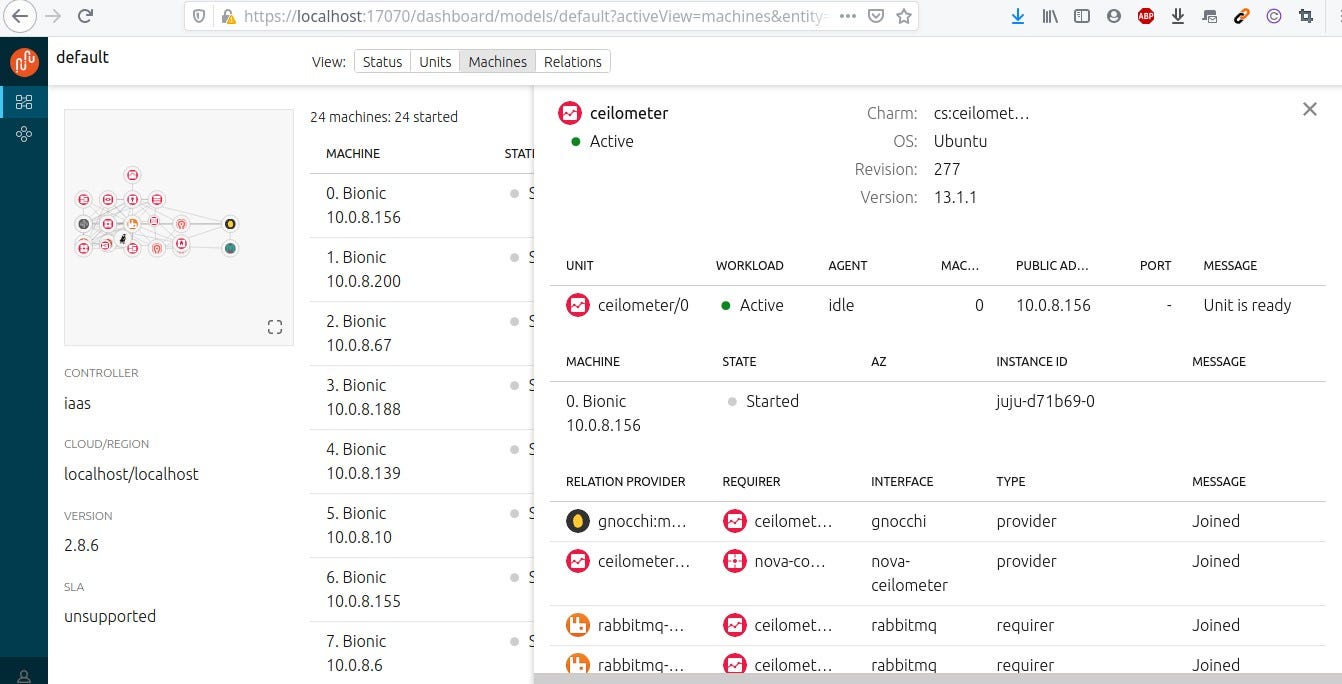Select machine row 4. Bionic 10.0.8.139
The image size is (1342, 684).
point(421,461)
